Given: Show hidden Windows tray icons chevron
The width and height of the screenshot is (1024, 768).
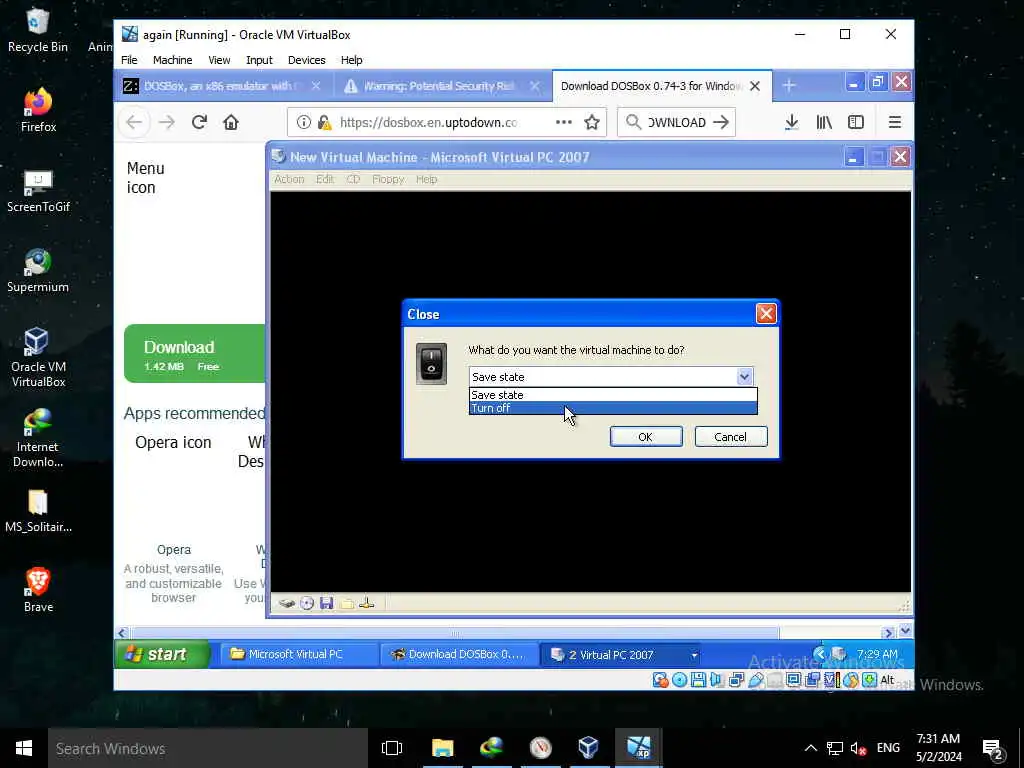Looking at the screenshot, I should 810,748.
